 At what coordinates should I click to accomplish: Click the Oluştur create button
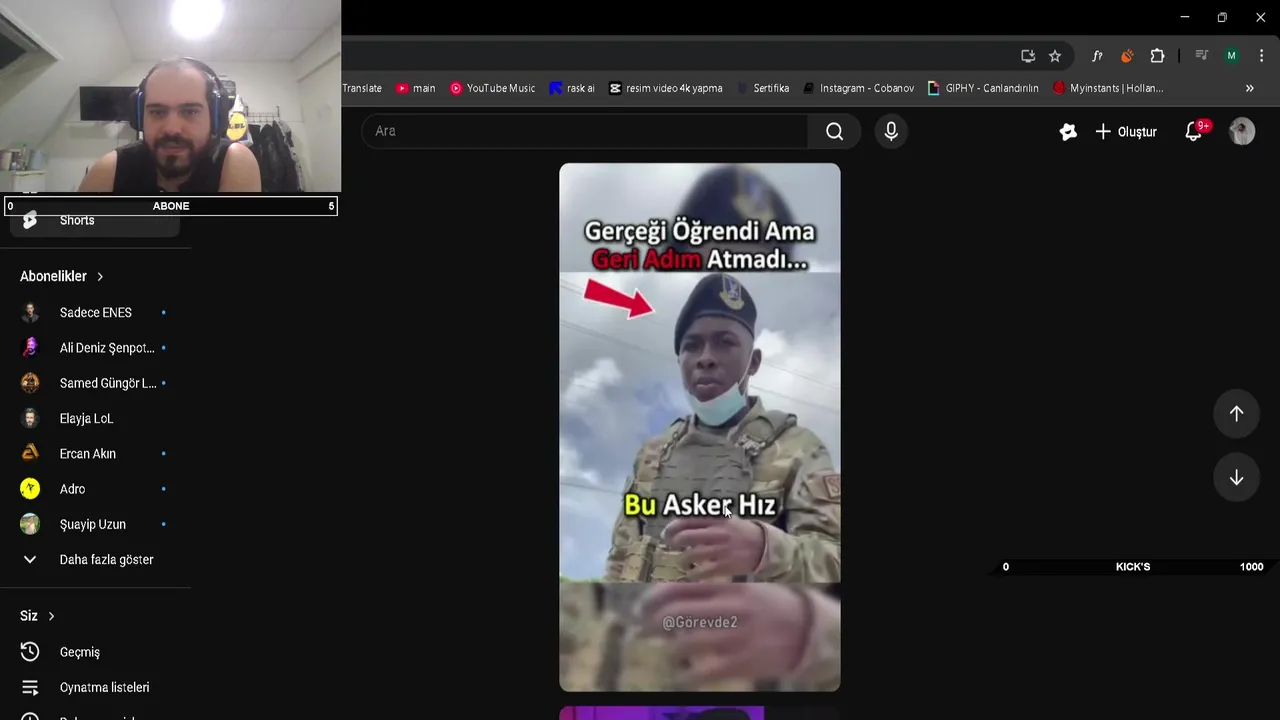click(1126, 132)
